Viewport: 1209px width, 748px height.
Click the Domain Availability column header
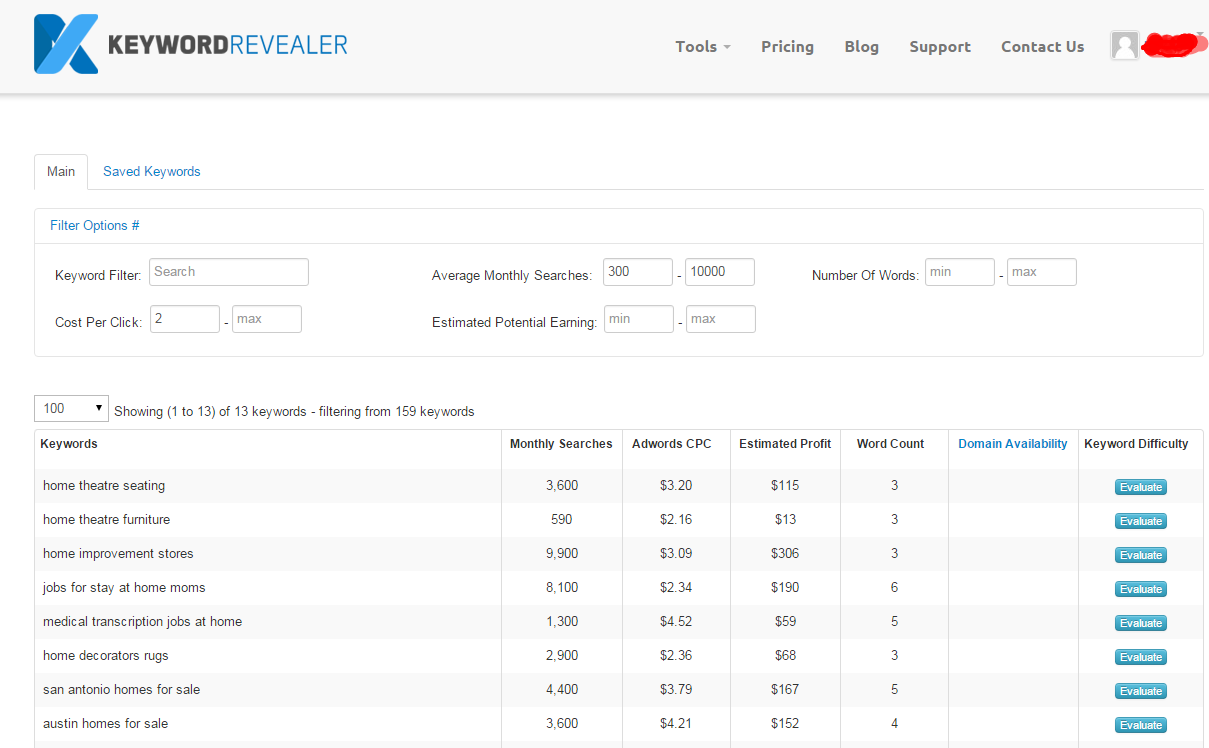pyautogui.click(x=1012, y=443)
